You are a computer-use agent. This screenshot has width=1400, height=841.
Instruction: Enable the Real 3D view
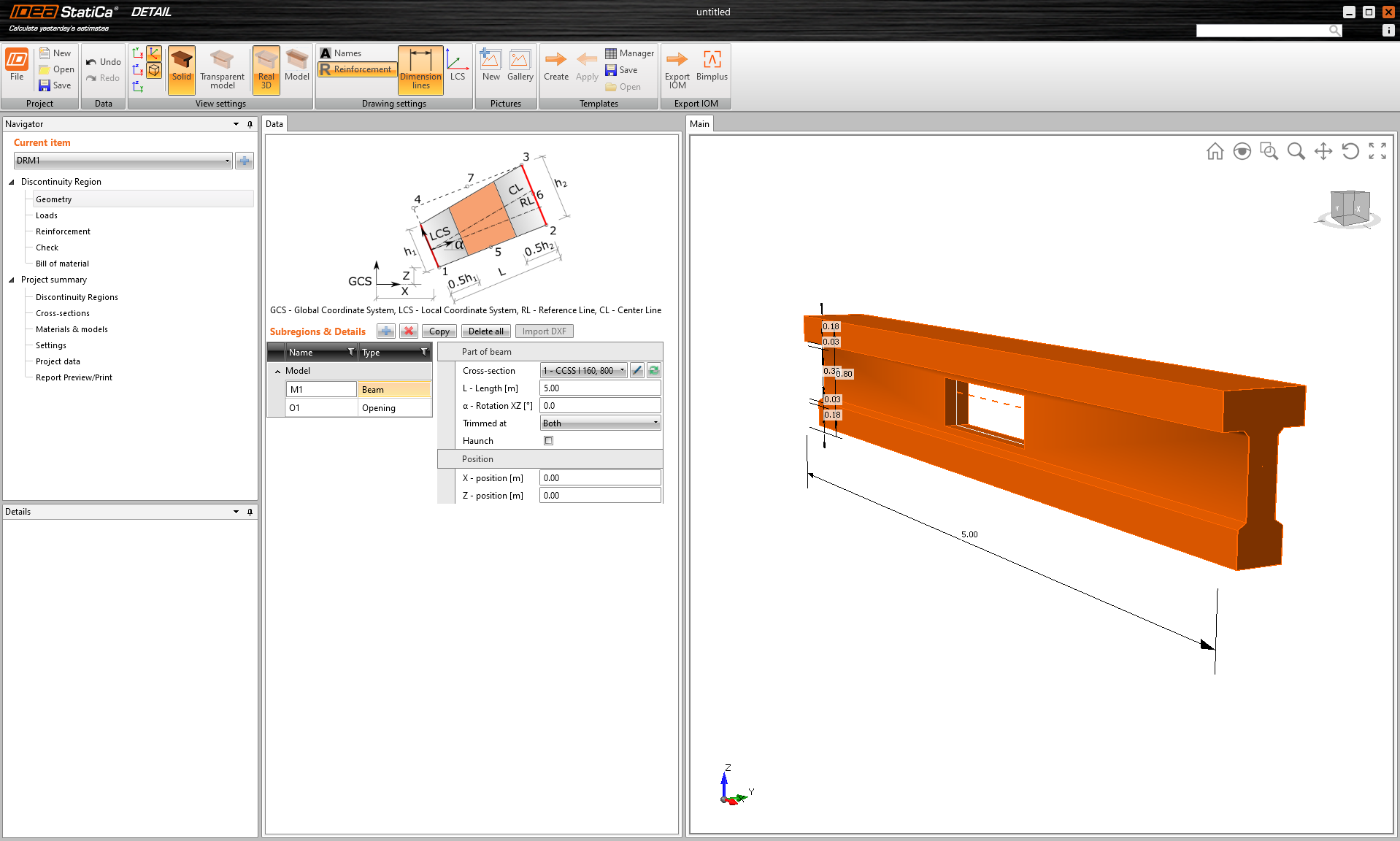pos(265,69)
